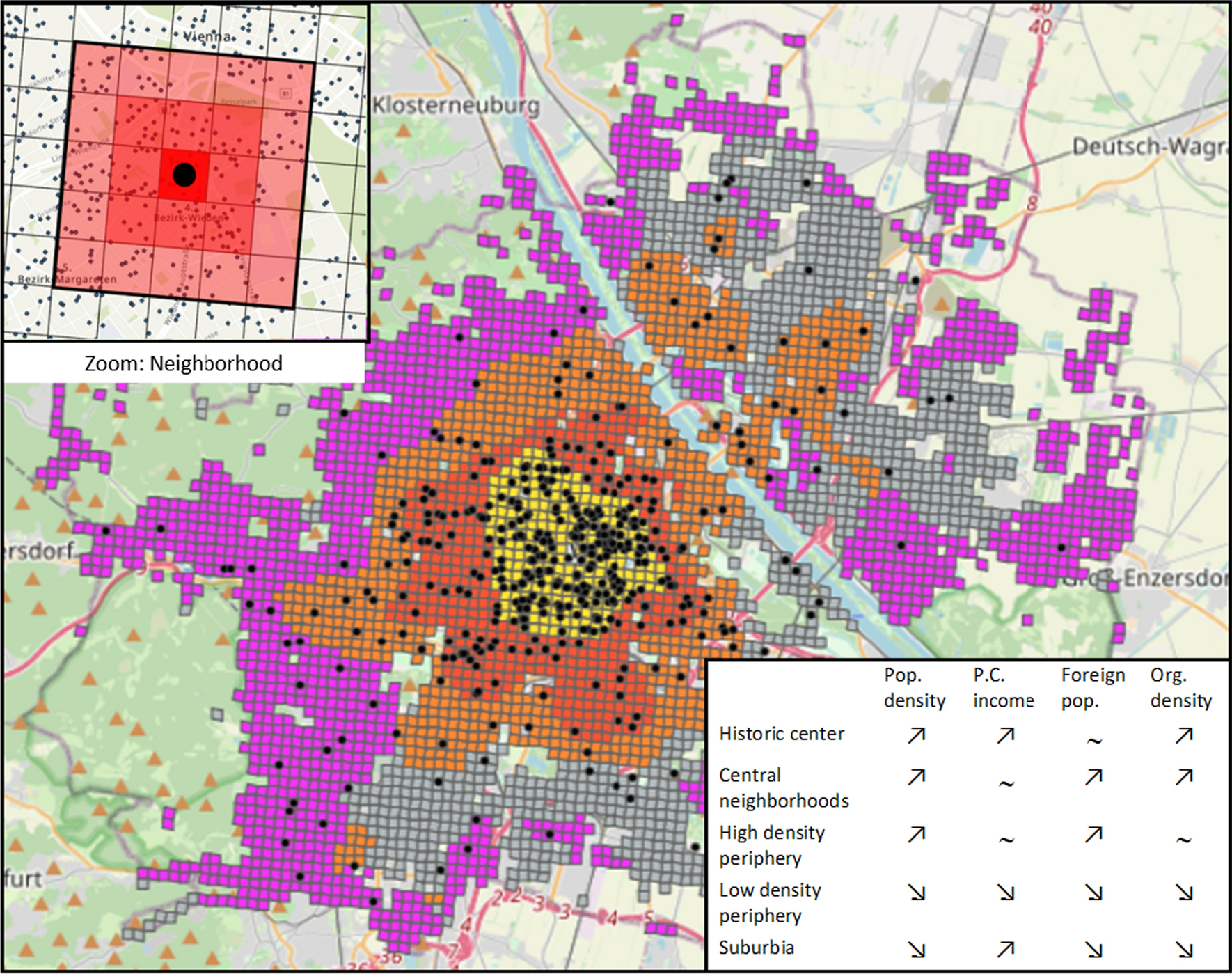Click the Suburbia Pop. density down arrow
This screenshot has height=974, width=1232.
point(916,948)
